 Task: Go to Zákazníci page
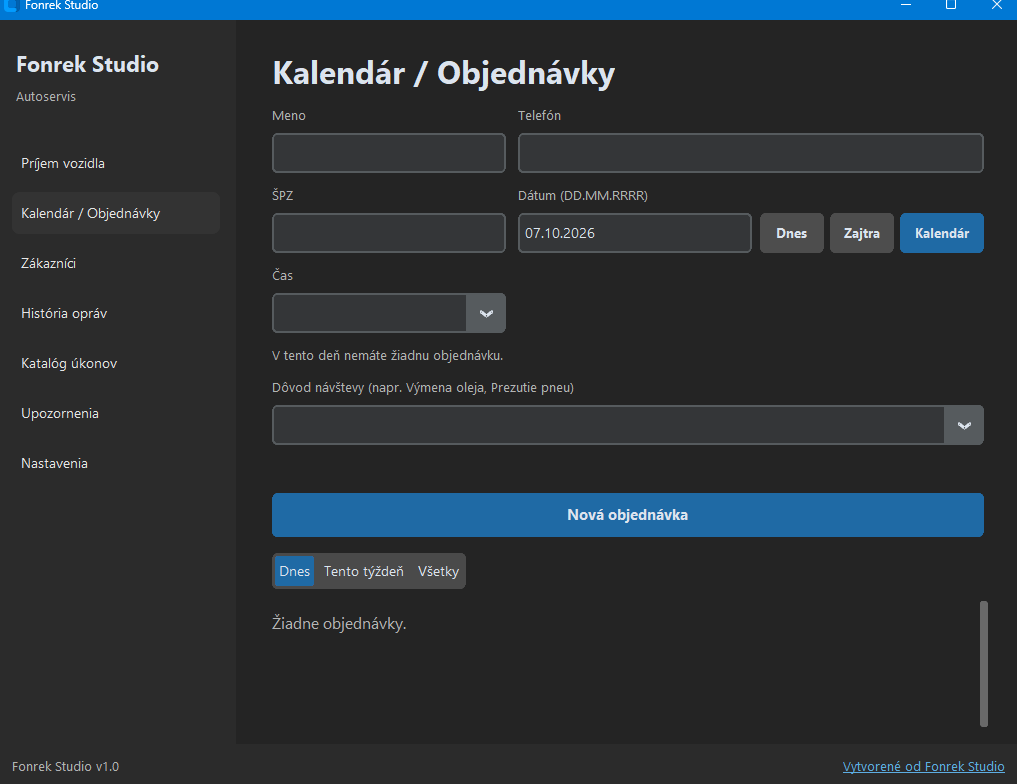(x=116, y=263)
